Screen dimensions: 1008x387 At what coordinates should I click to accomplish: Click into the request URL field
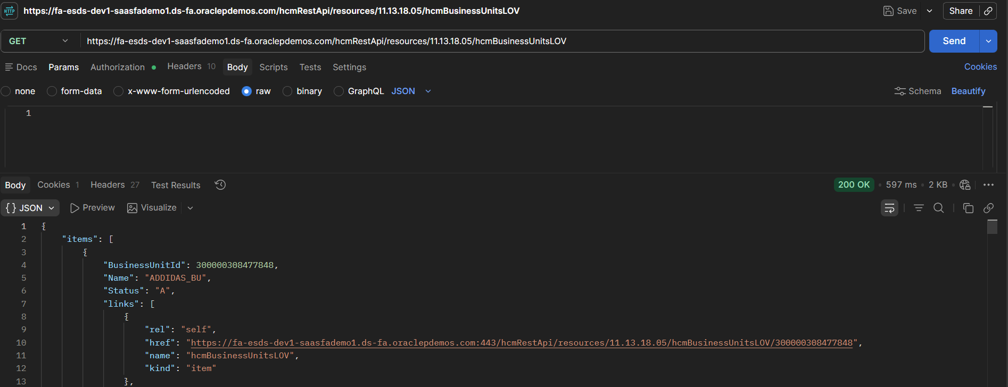point(501,41)
